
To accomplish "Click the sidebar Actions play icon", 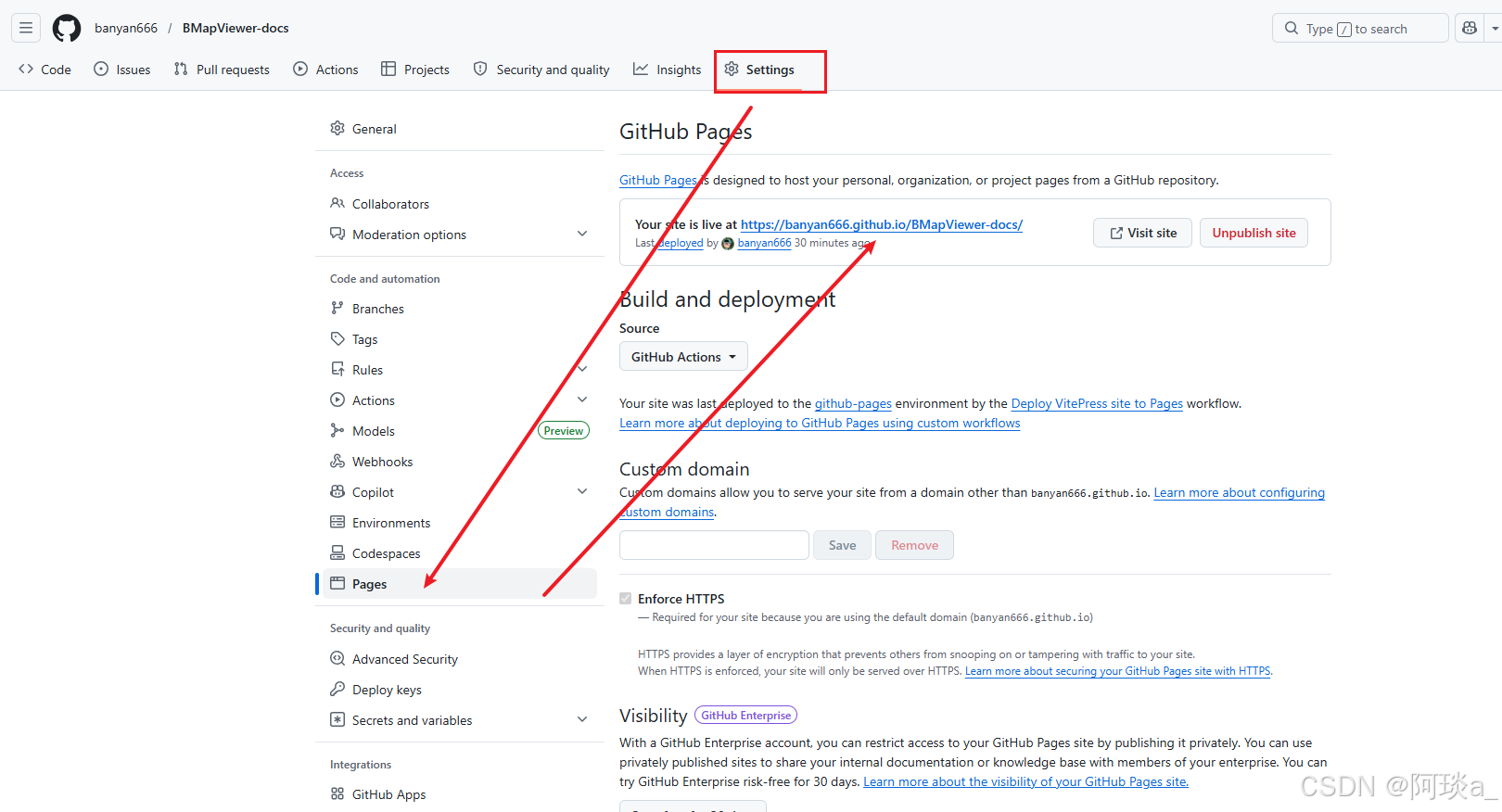I will pos(337,400).
